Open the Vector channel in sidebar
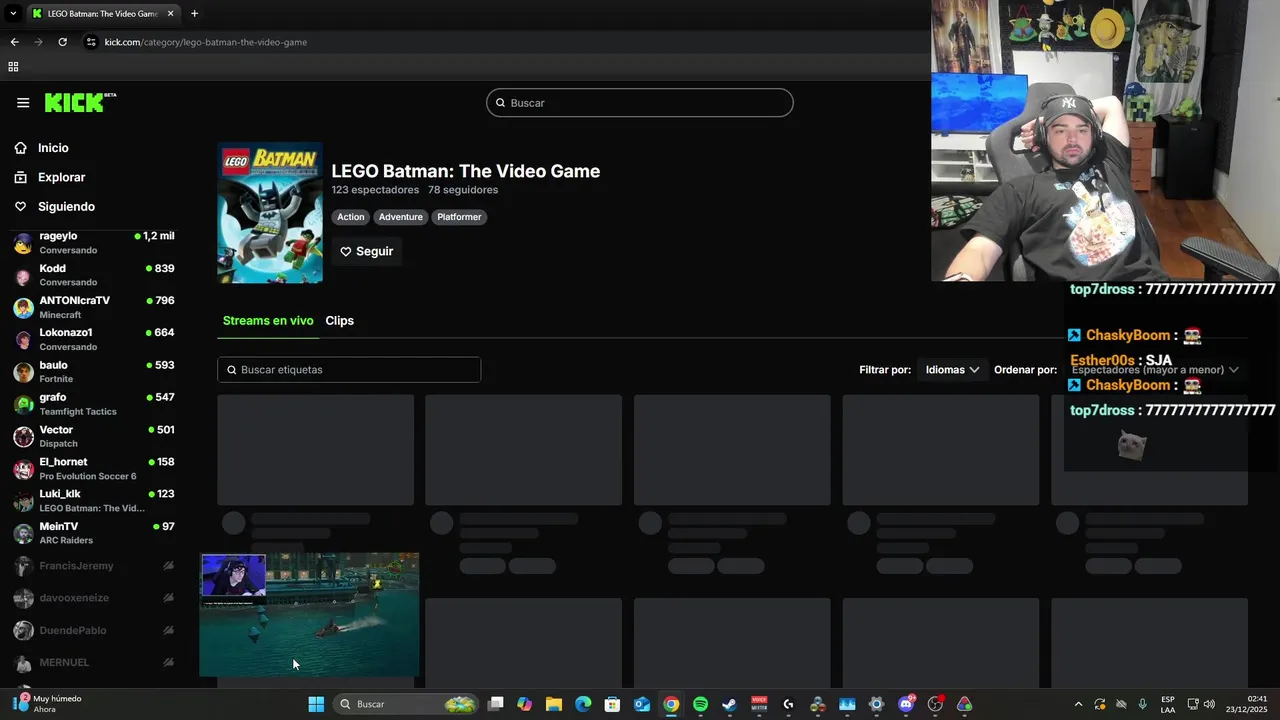 [94, 436]
